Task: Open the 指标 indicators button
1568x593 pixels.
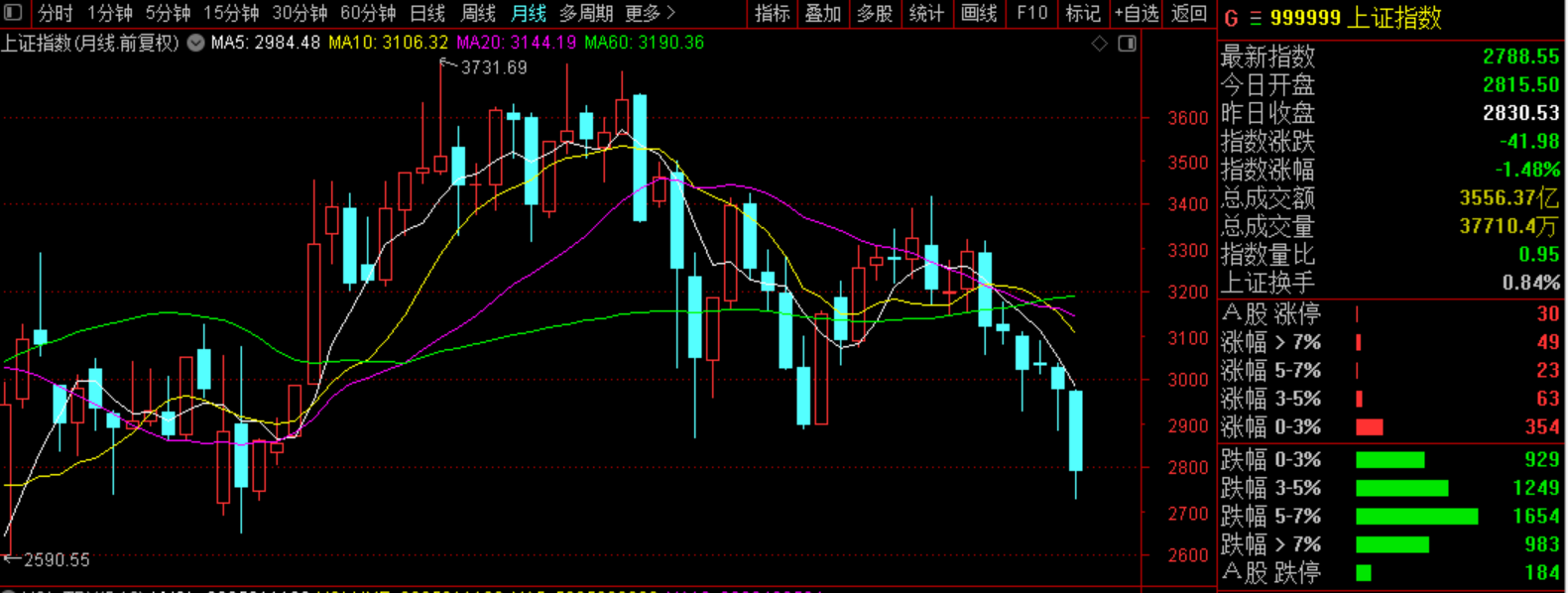Action: (772, 13)
